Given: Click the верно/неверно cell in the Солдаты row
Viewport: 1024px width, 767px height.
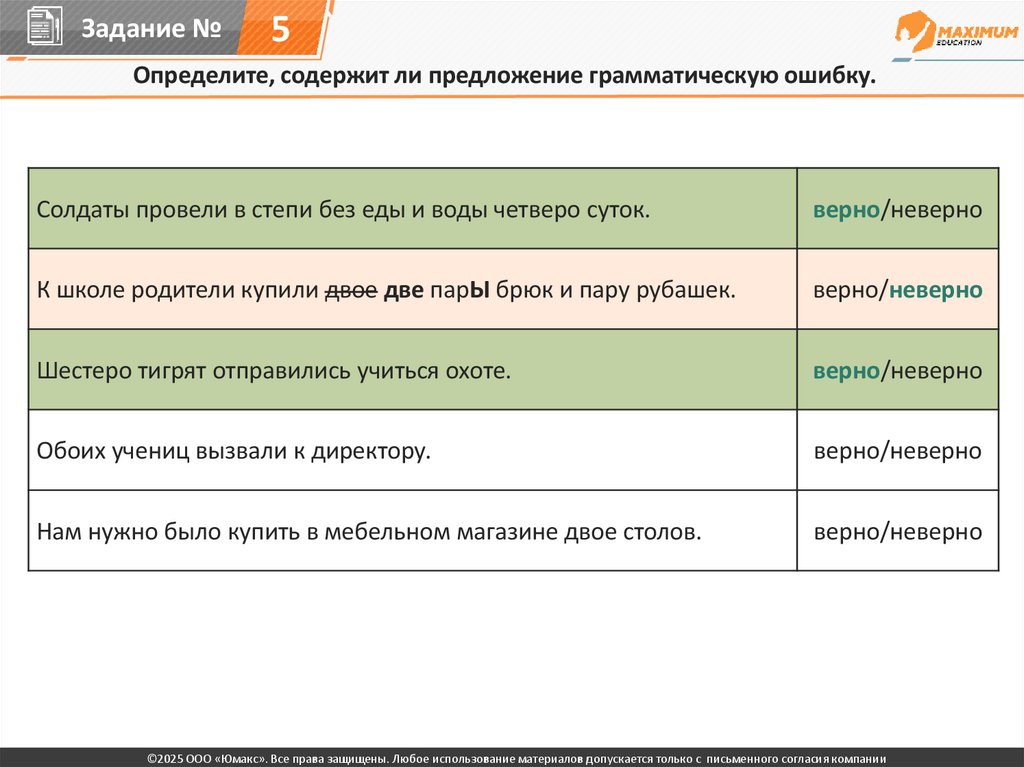Looking at the screenshot, I should click(897, 210).
